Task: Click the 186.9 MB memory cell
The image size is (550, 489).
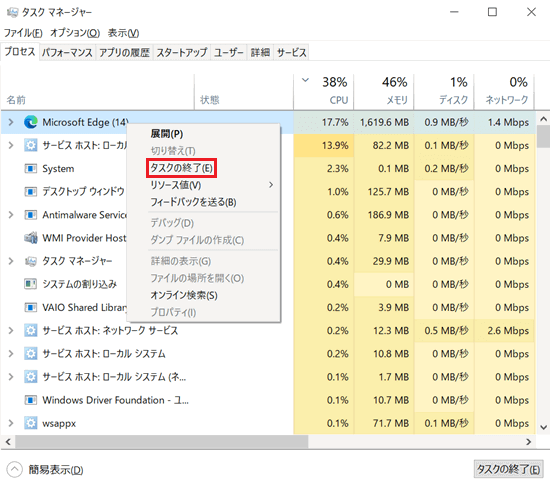Action: coord(384,215)
